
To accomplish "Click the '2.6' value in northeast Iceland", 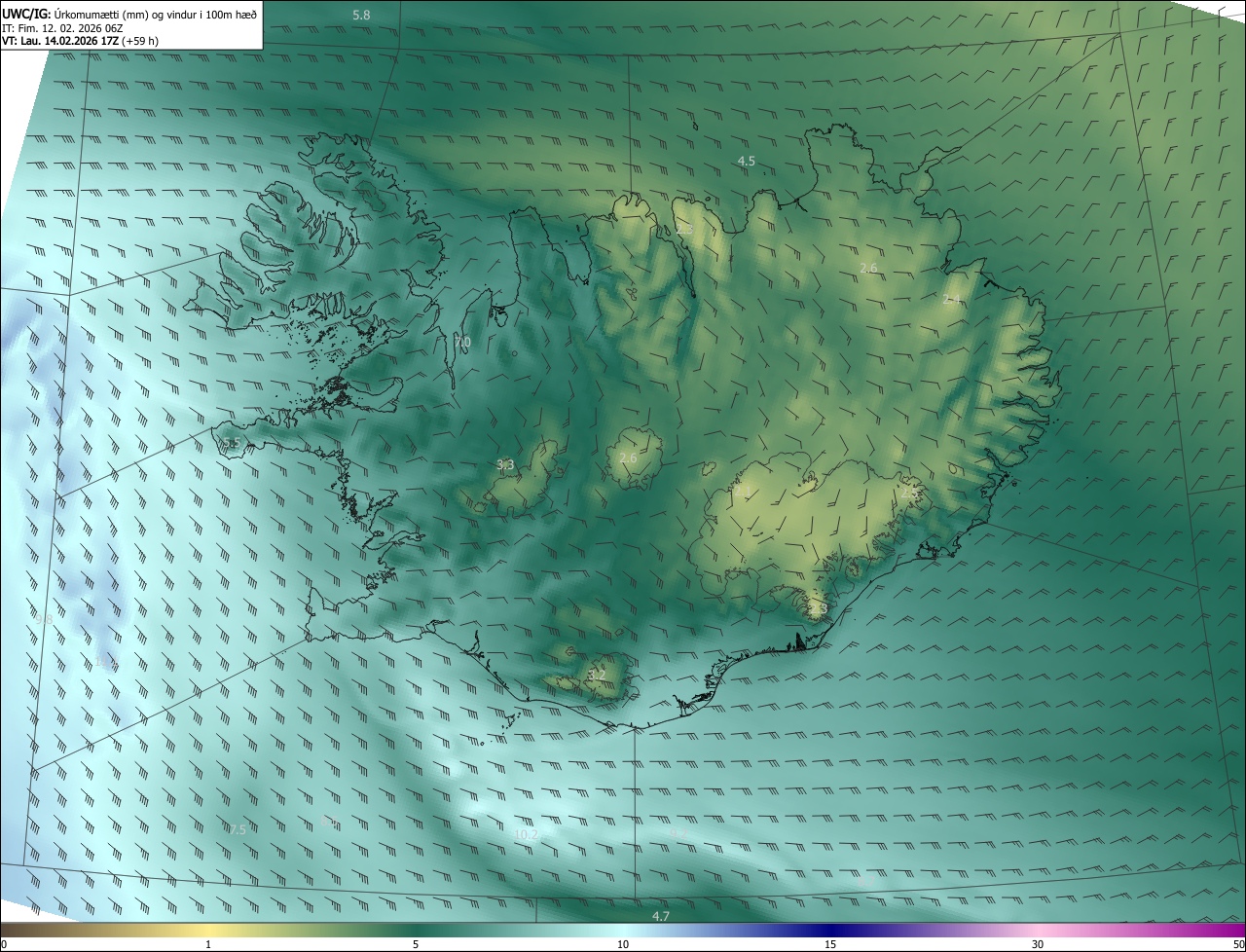I will point(869,268).
